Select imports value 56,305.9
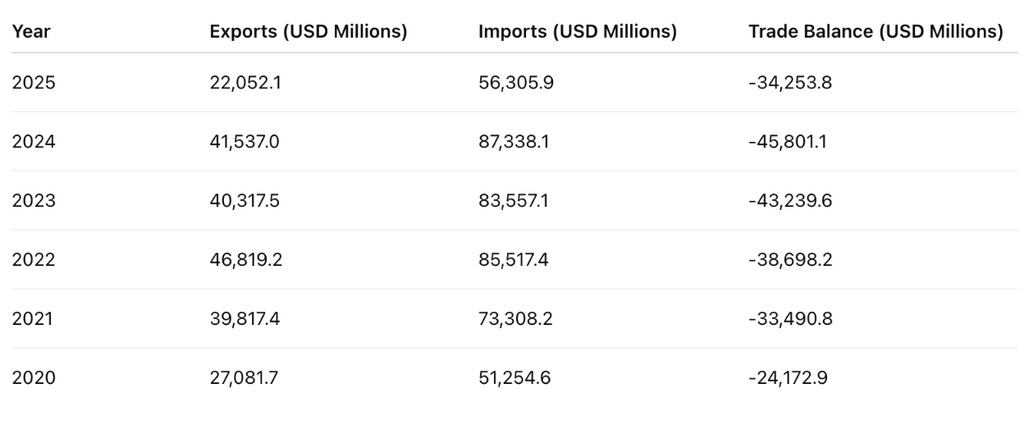 (x=516, y=83)
